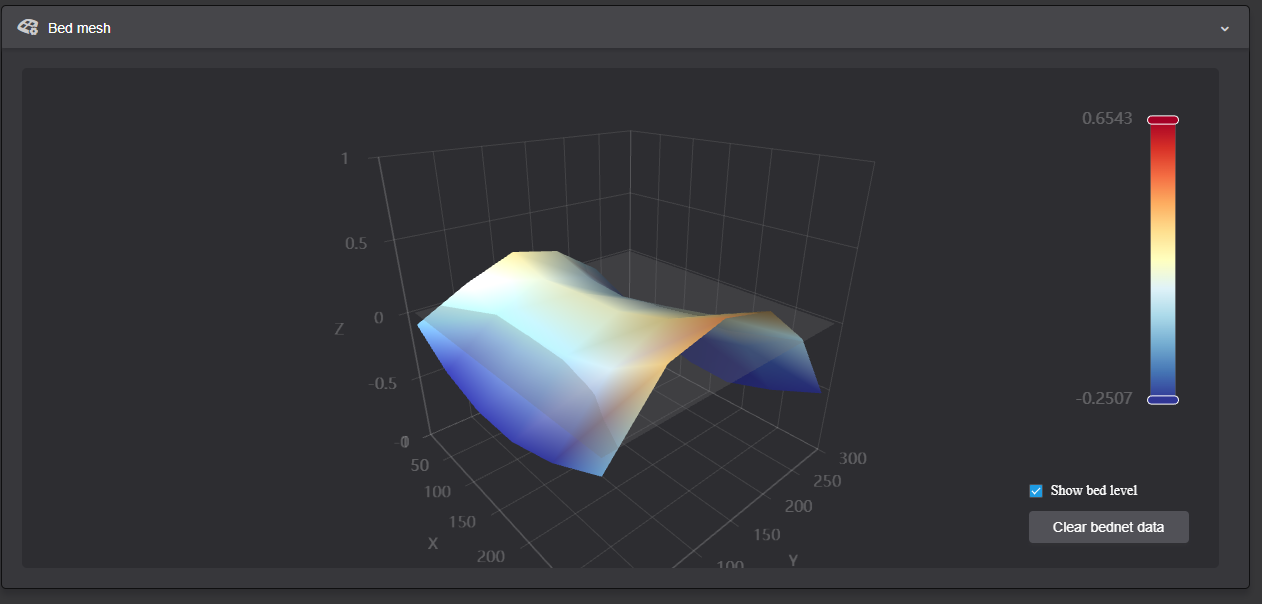Click the Y axis label
Screen dimensions: 1262x604
pyautogui.click(x=793, y=560)
